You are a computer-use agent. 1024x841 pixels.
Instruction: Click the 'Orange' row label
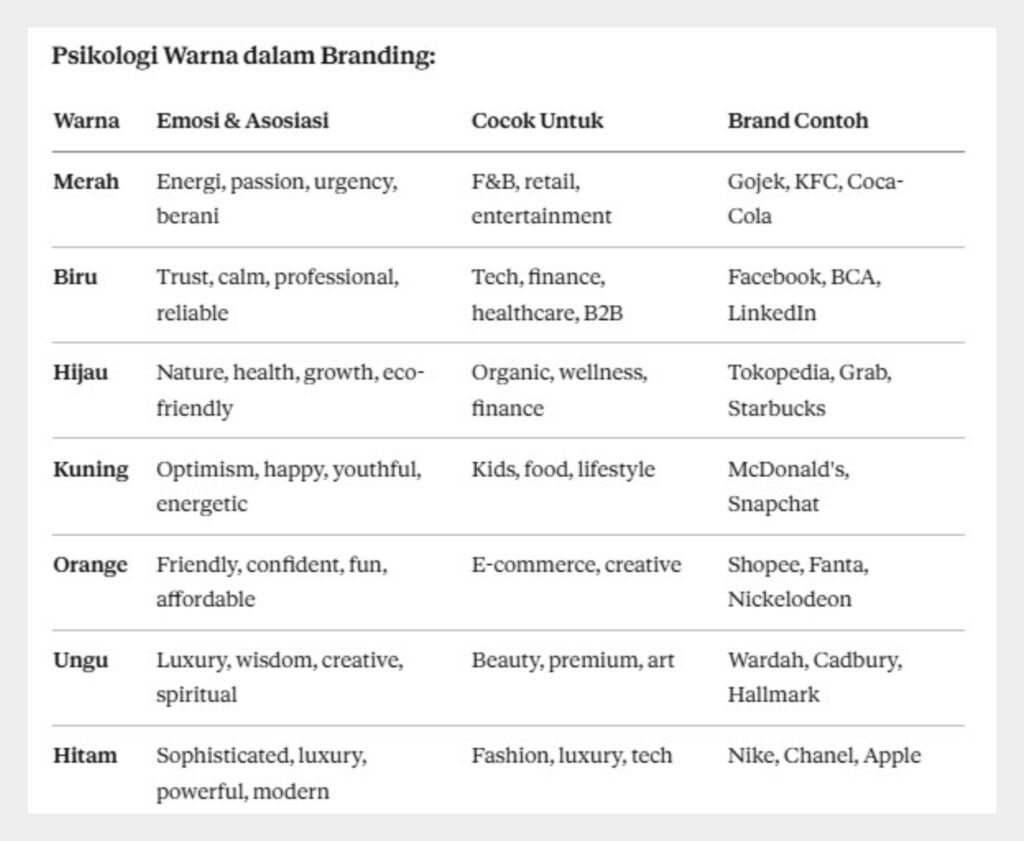coord(91,565)
